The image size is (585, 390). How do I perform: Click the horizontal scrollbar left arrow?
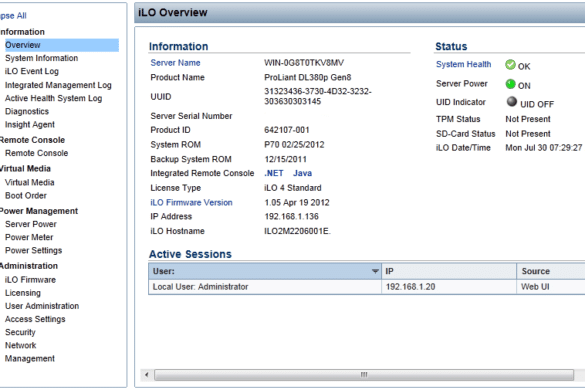click(147, 375)
